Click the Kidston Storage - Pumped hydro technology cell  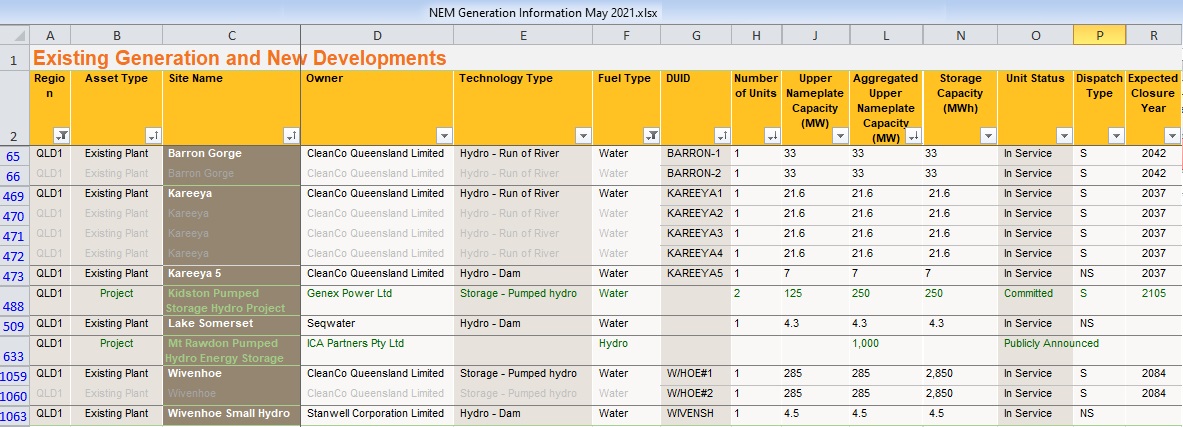pyautogui.click(x=523, y=300)
